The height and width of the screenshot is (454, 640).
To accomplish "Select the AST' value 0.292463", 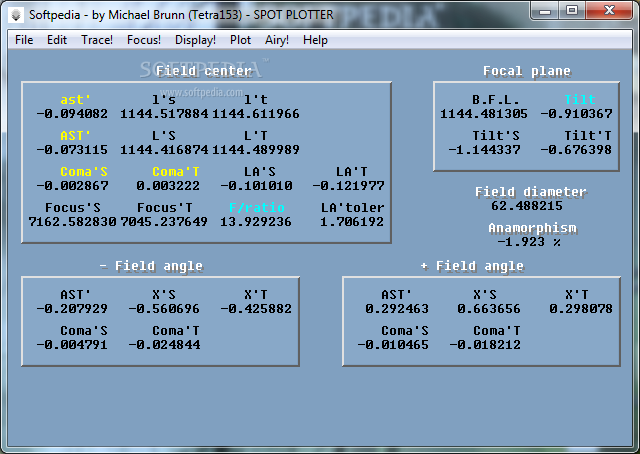I will (397, 309).
